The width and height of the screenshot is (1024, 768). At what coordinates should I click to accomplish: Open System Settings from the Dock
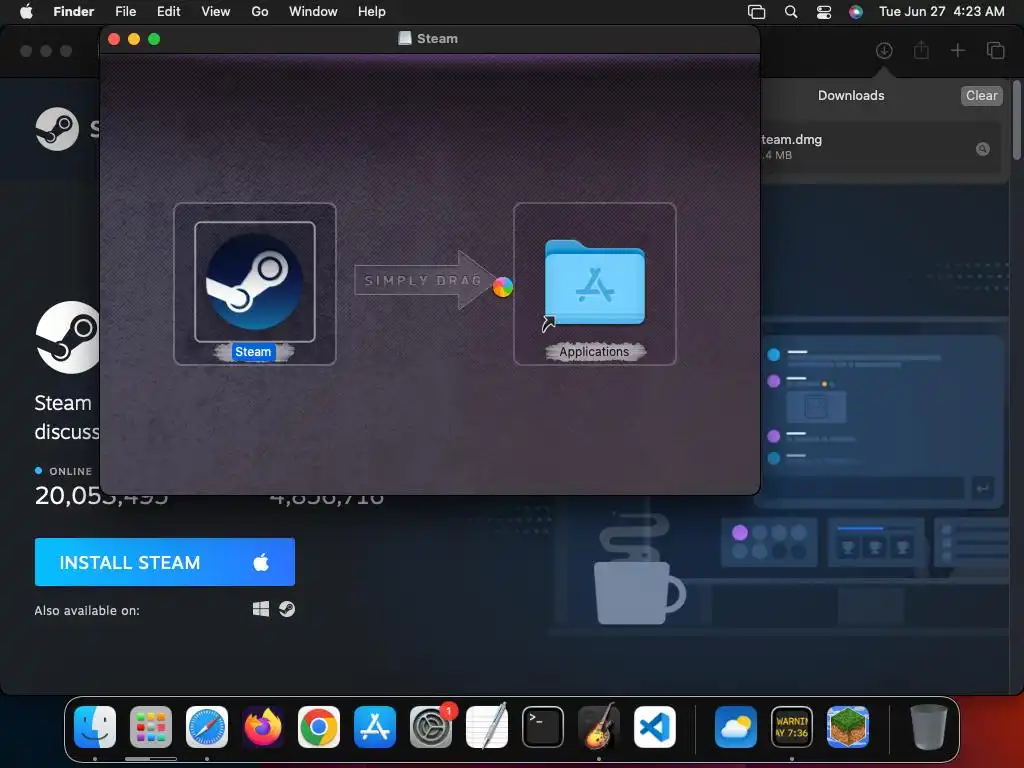[x=431, y=726]
